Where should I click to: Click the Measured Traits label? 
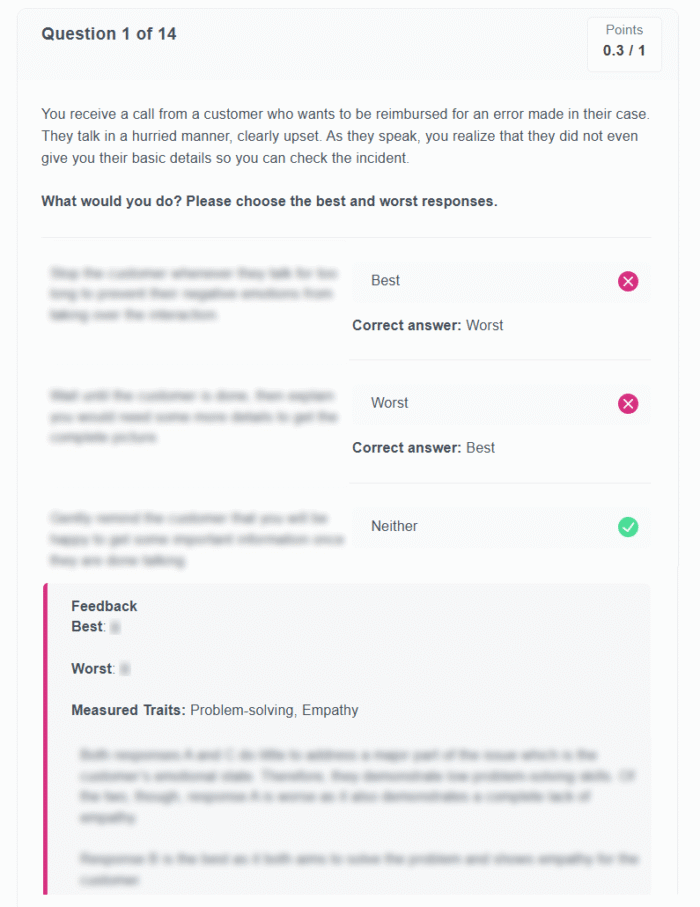(x=128, y=710)
